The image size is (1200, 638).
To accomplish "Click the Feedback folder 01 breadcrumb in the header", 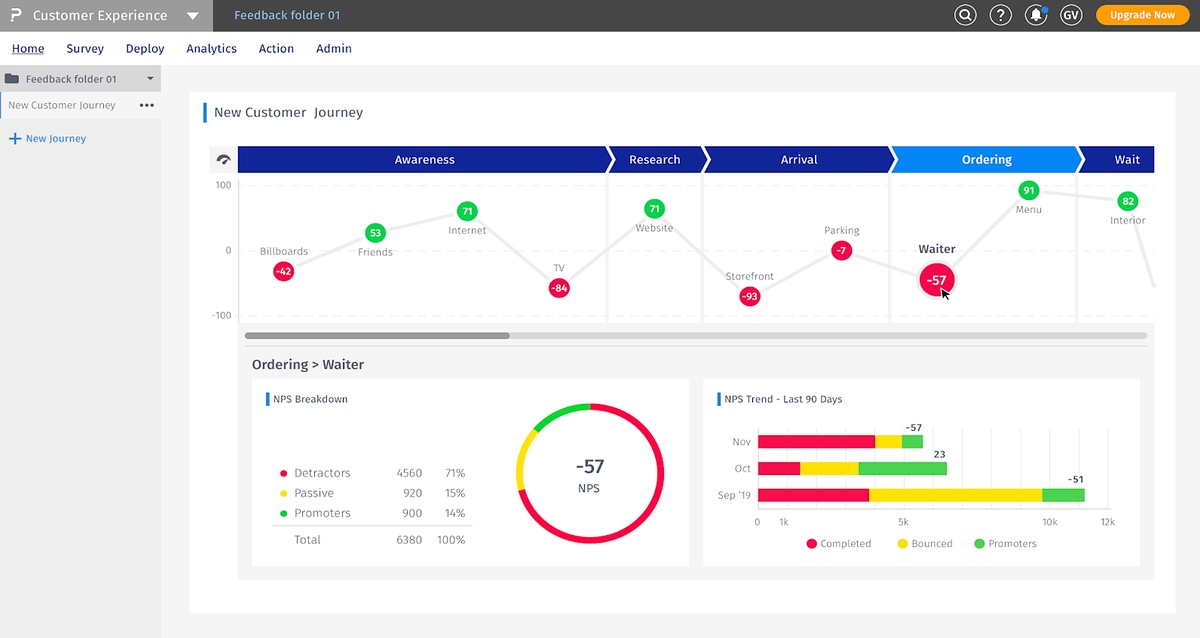I will coord(287,16).
